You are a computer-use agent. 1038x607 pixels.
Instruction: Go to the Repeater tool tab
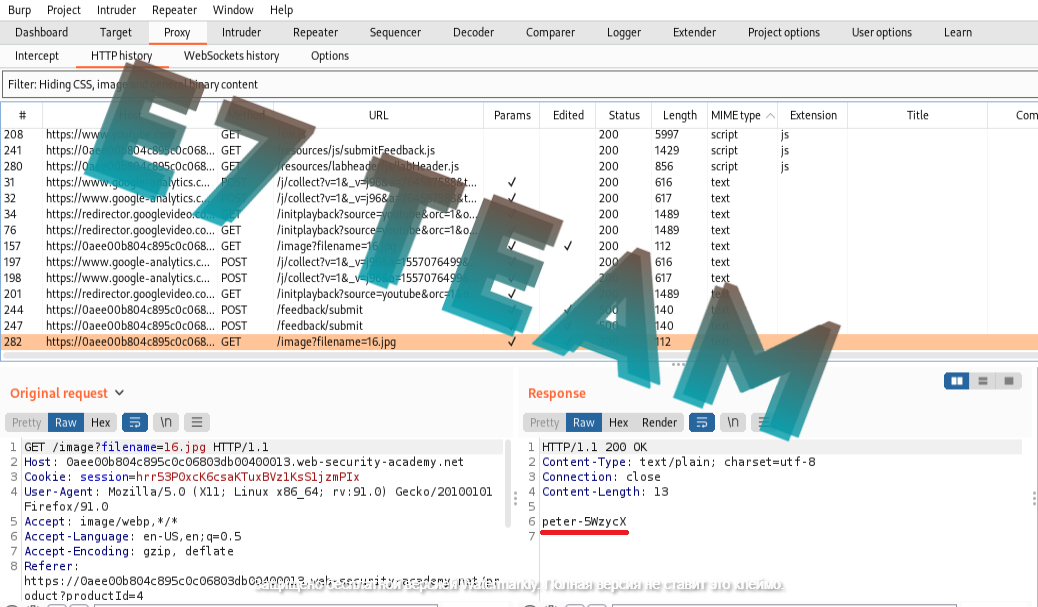(x=315, y=32)
